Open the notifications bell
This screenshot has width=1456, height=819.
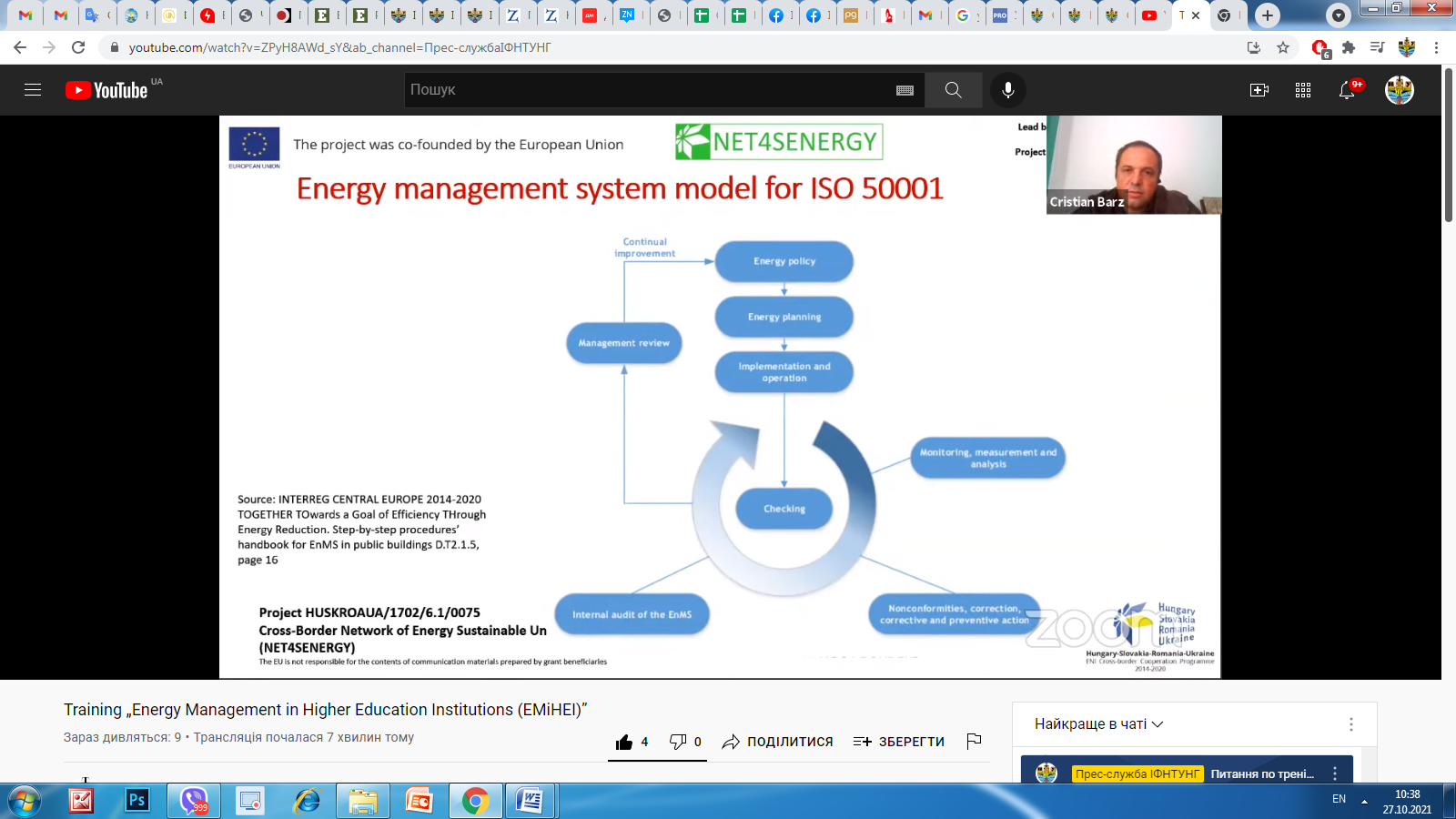(1347, 90)
